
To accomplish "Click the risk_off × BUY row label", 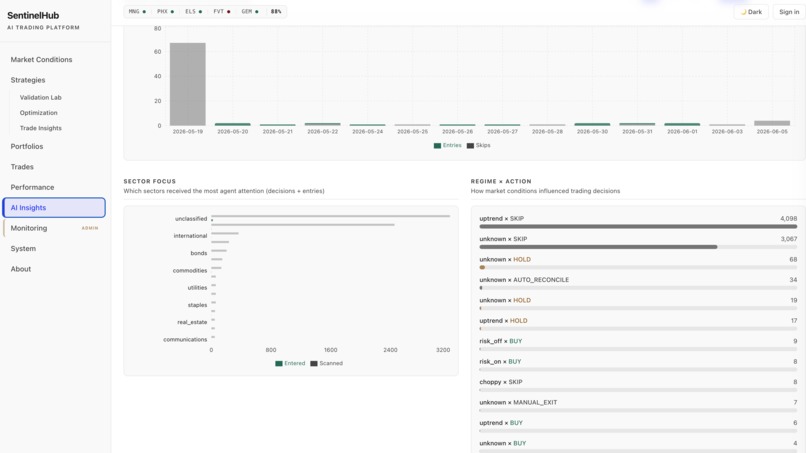I will 501,341.
